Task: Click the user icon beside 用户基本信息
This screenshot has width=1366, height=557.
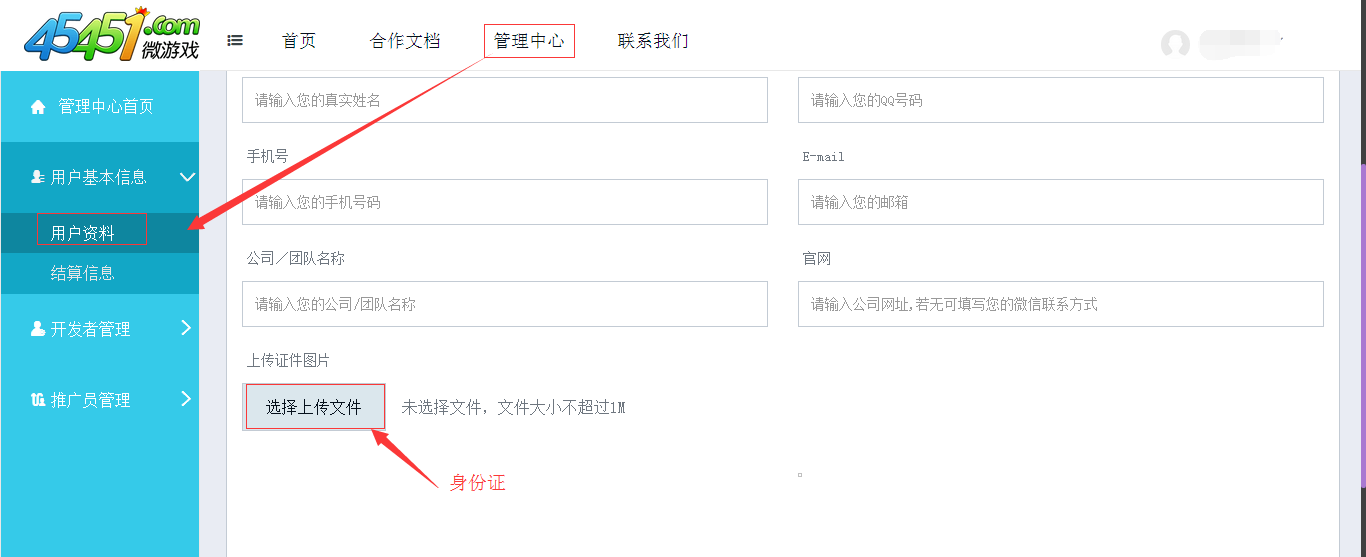Action: [x=38, y=177]
